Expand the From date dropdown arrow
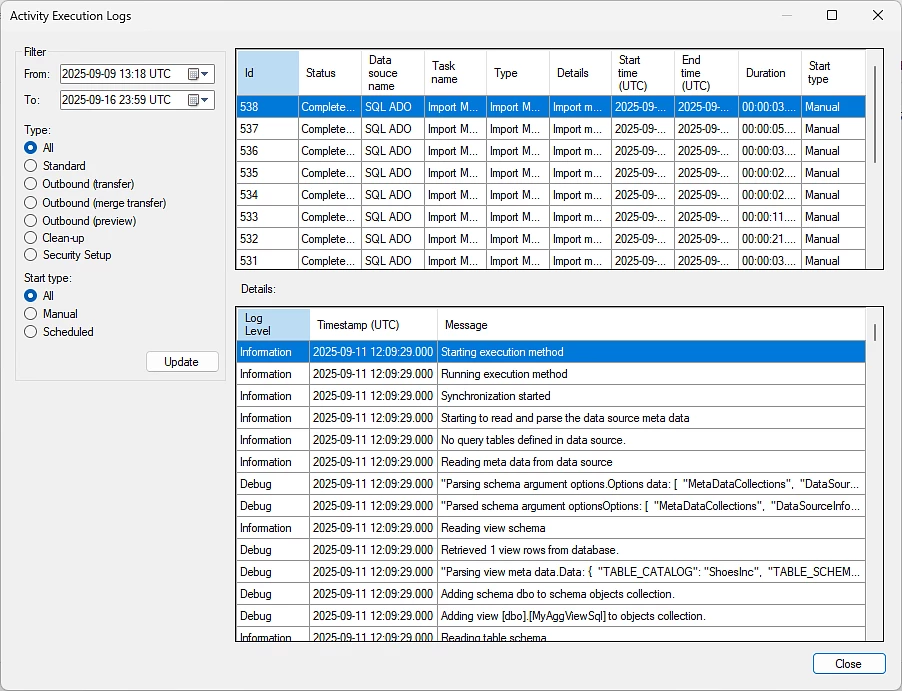 pos(206,74)
